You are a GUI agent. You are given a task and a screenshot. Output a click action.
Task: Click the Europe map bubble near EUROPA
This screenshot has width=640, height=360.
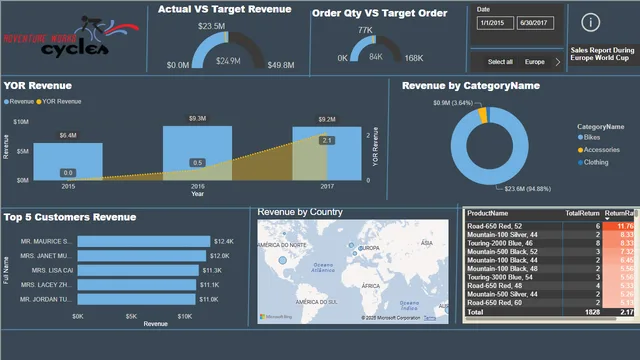[x=360, y=248]
